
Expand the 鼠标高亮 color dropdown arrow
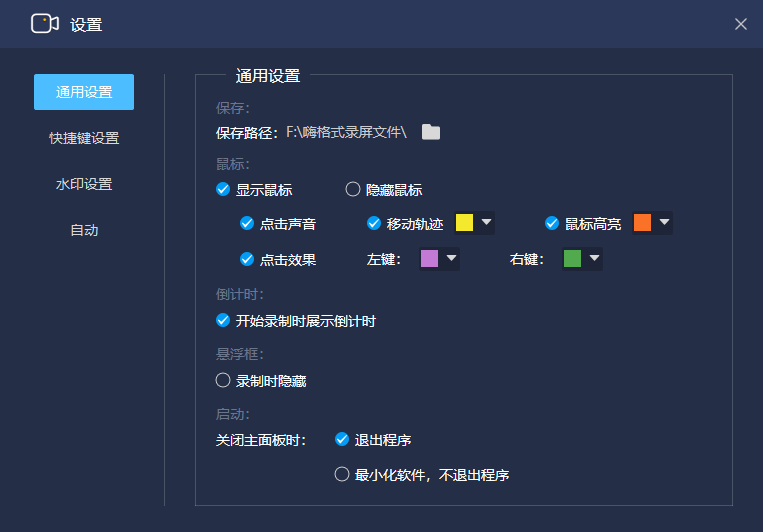click(x=664, y=222)
